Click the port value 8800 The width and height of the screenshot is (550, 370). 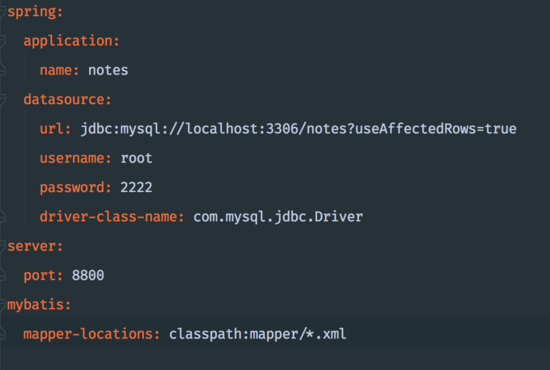point(88,275)
